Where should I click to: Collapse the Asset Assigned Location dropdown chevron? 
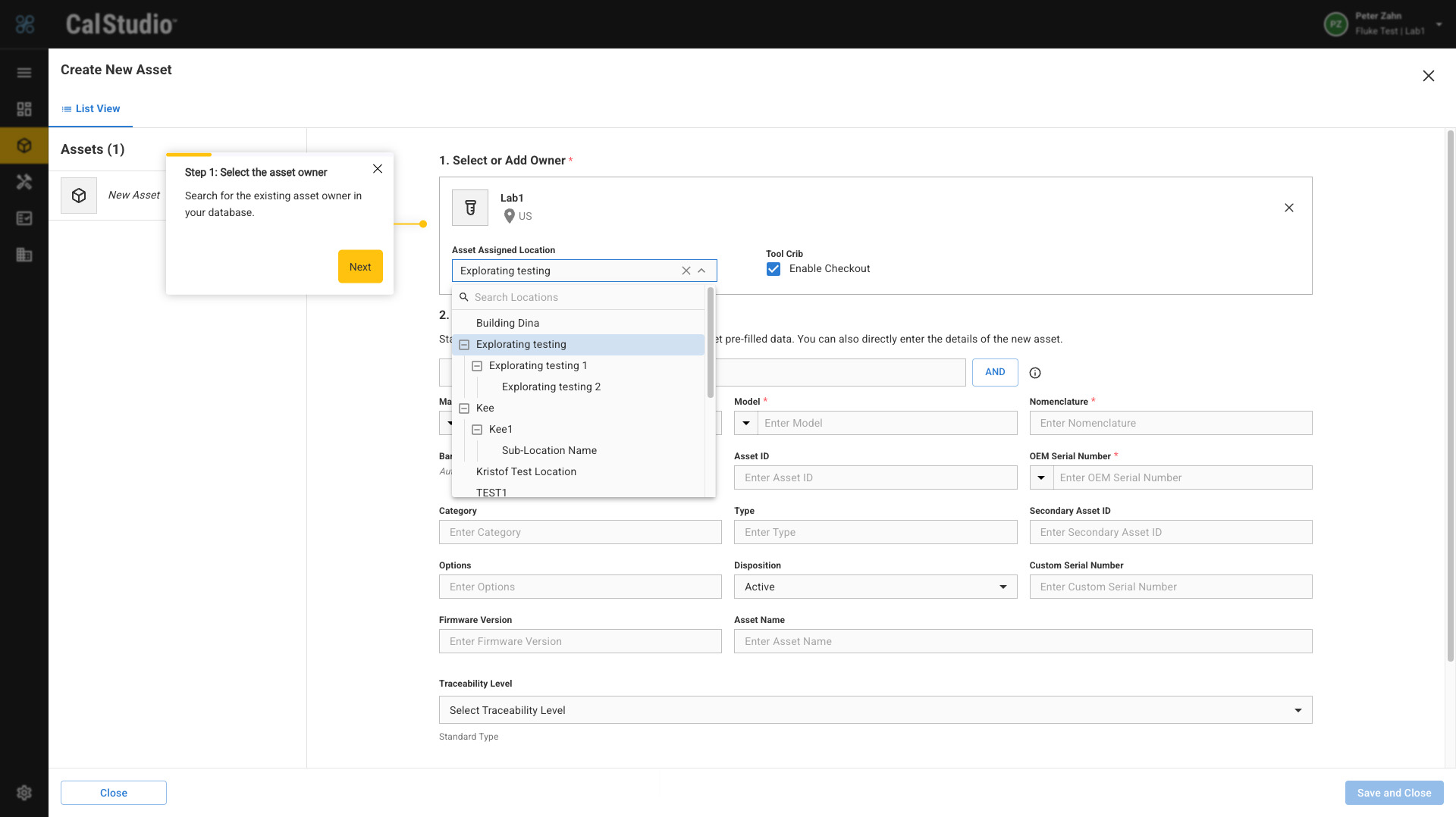702,271
